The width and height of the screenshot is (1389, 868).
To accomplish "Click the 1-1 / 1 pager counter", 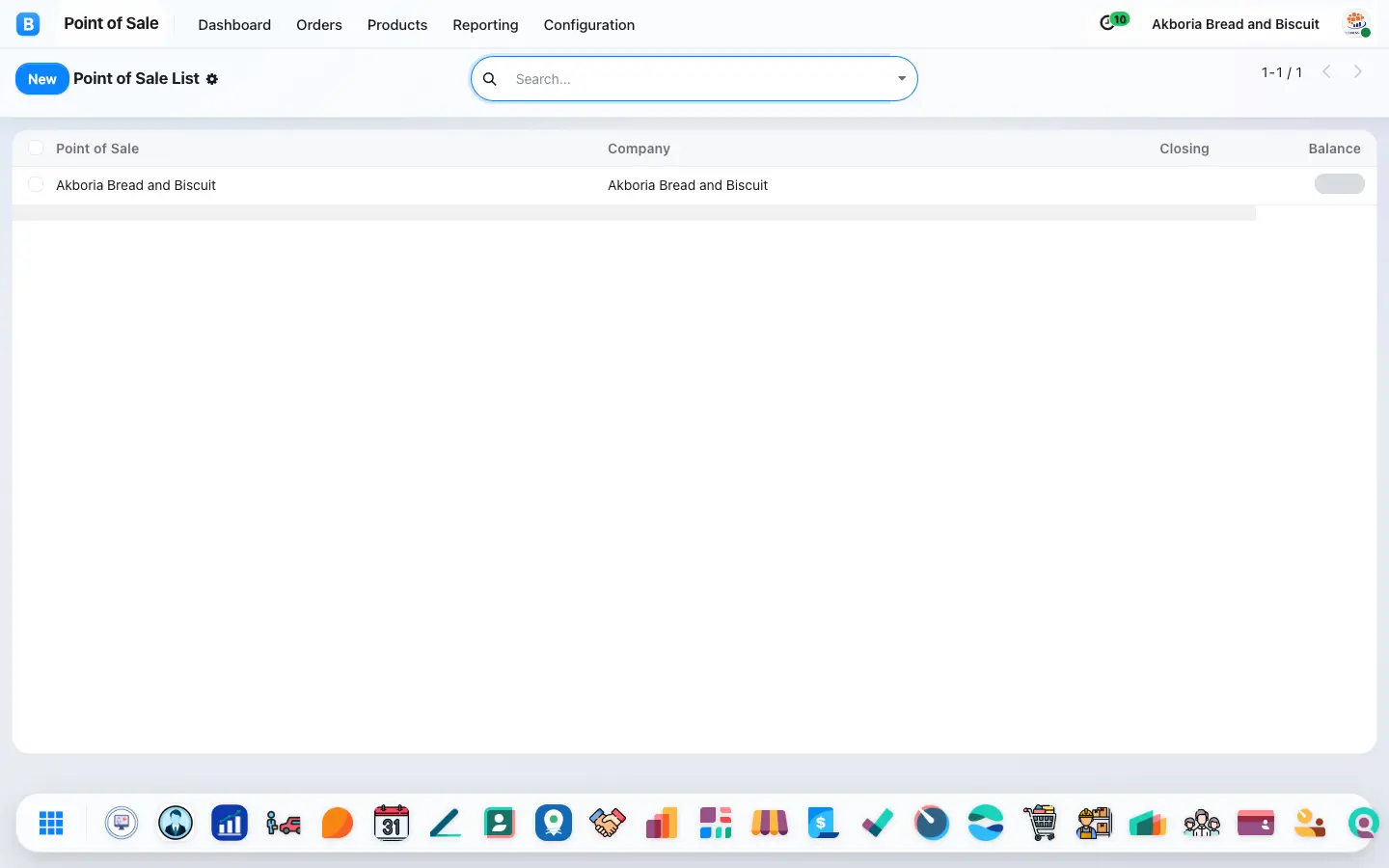I will tap(1282, 72).
